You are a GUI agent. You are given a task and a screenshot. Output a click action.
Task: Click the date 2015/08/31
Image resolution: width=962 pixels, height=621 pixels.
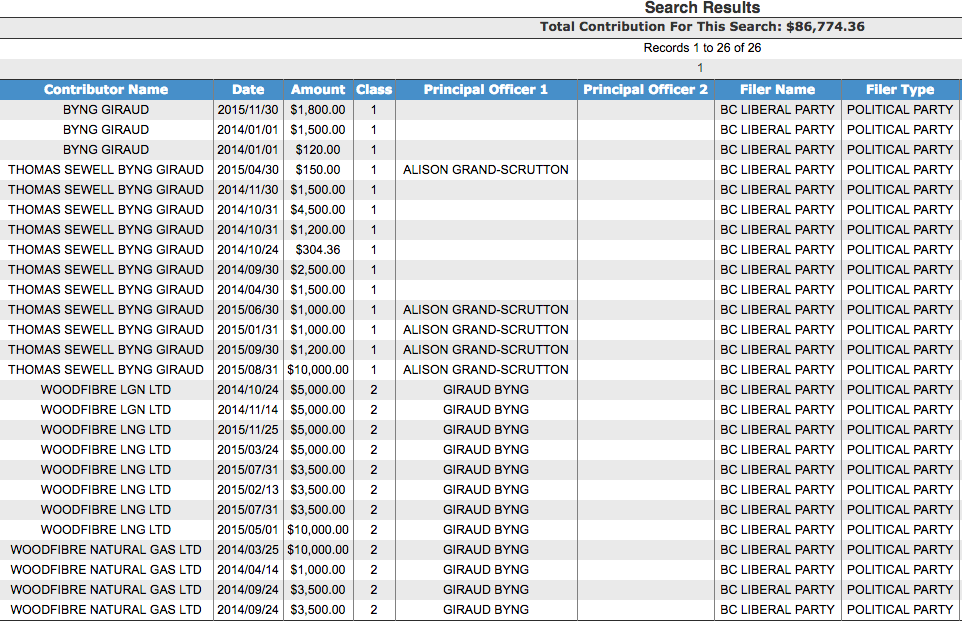[x=248, y=370]
